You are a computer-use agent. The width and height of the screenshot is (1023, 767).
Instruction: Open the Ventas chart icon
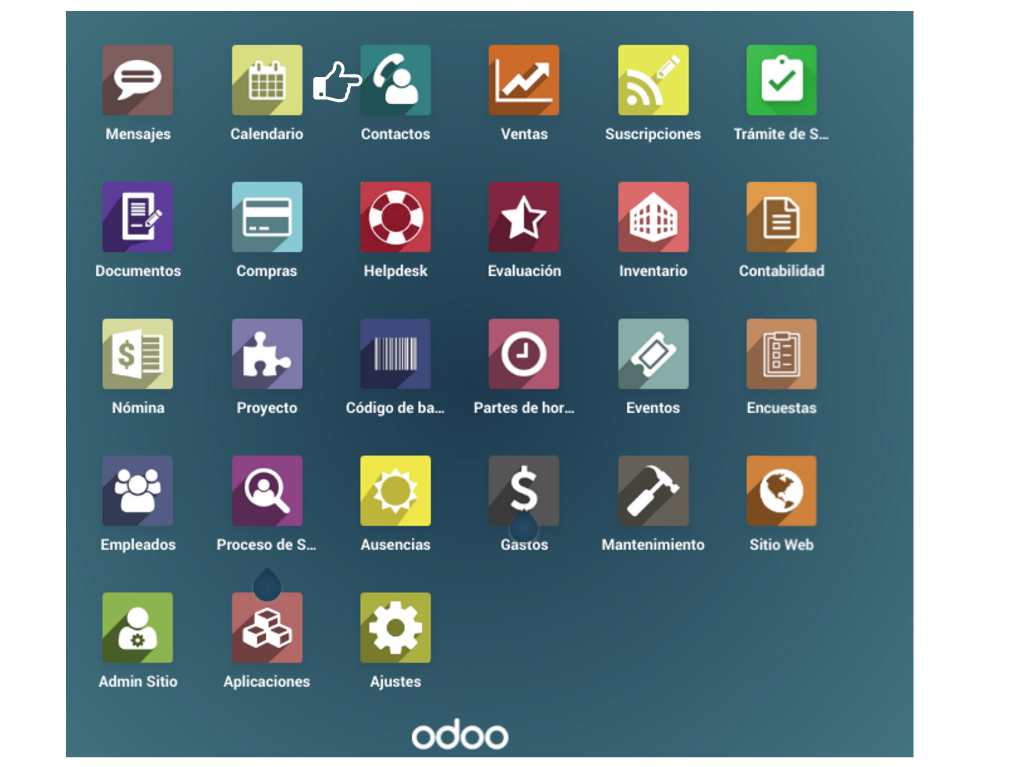pos(524,80)
